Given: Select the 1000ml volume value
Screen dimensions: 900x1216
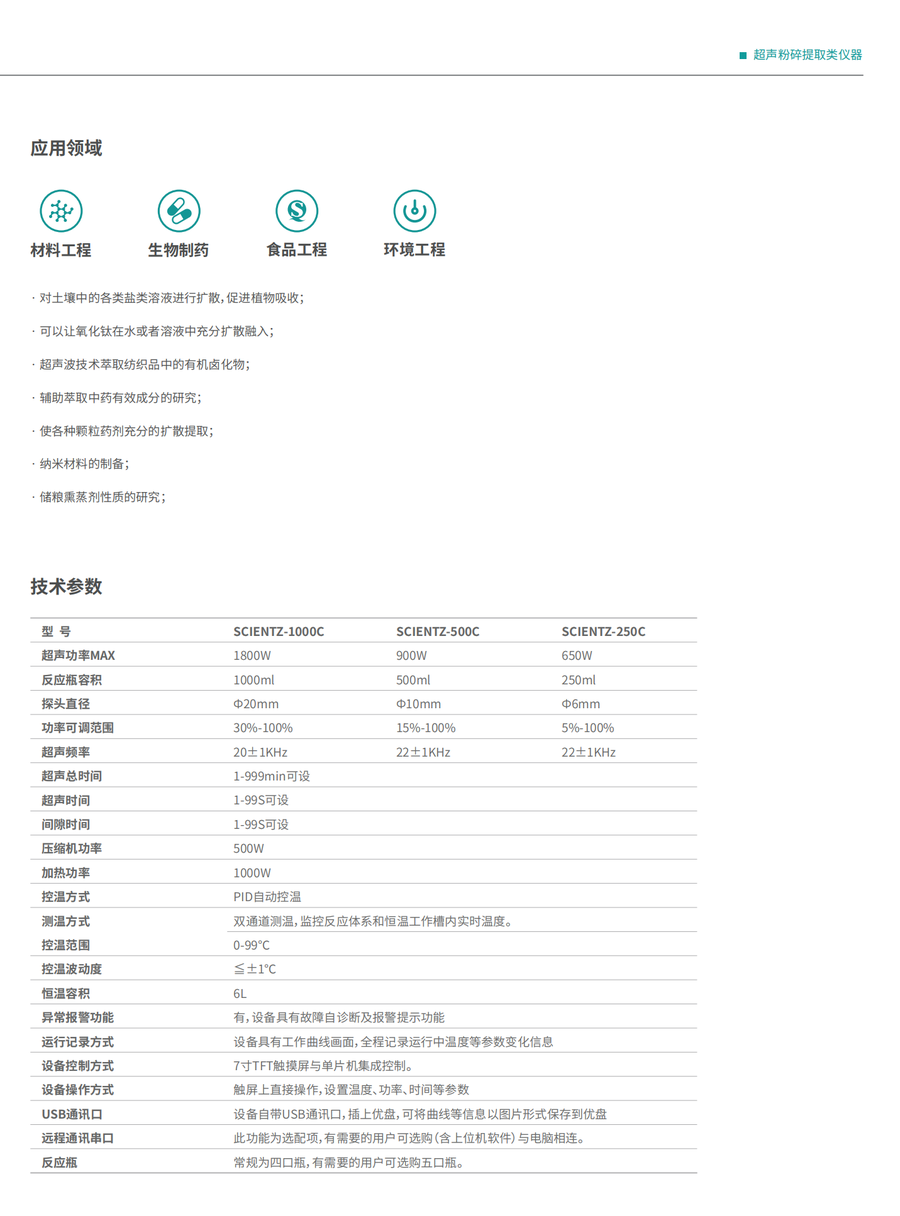Looking at the screenshot, I should tap(254, 680).
